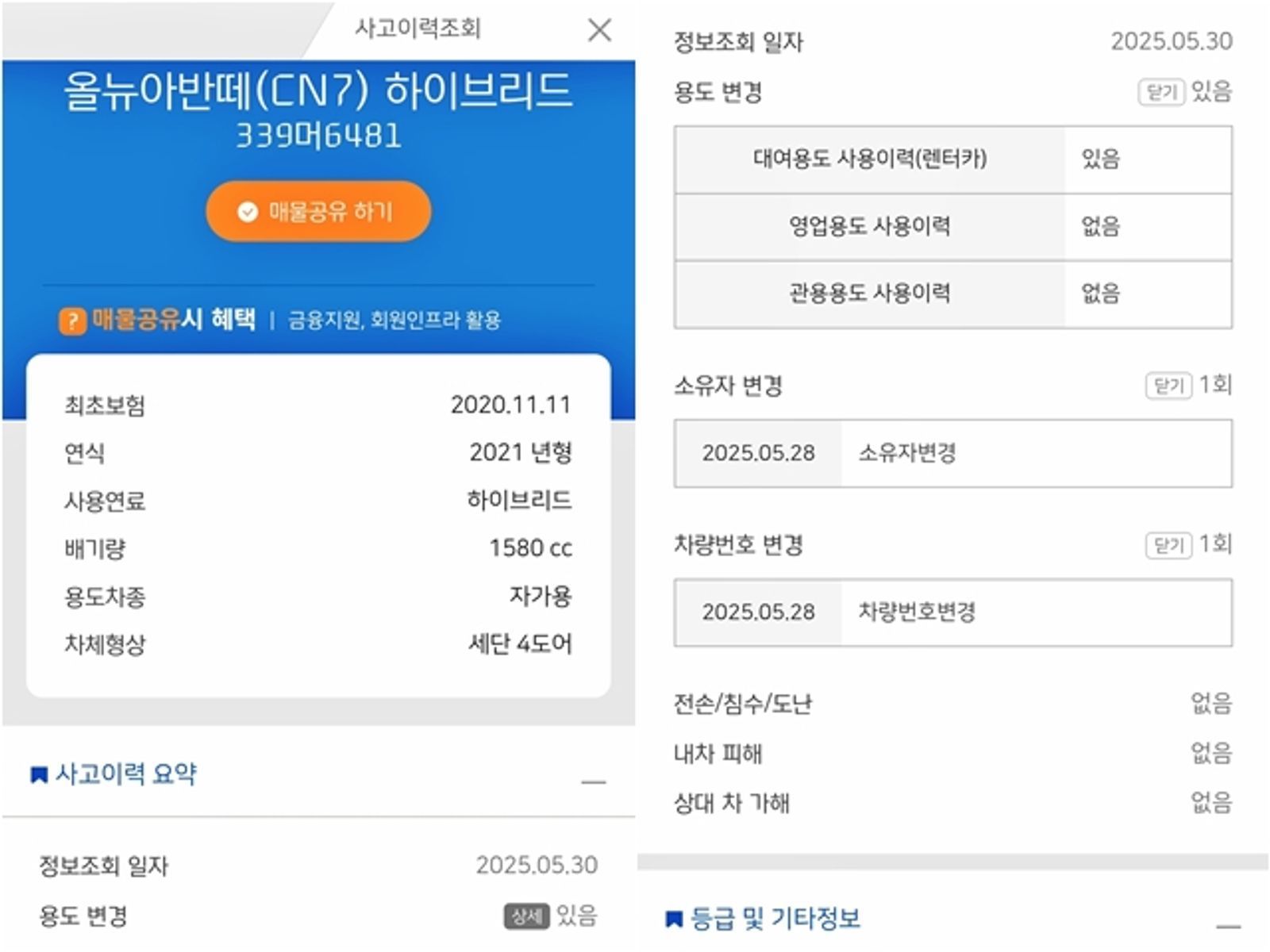Click the 대여용도 사용이력(렌터카) row label
1270x952 pixels.
(870, 159)
